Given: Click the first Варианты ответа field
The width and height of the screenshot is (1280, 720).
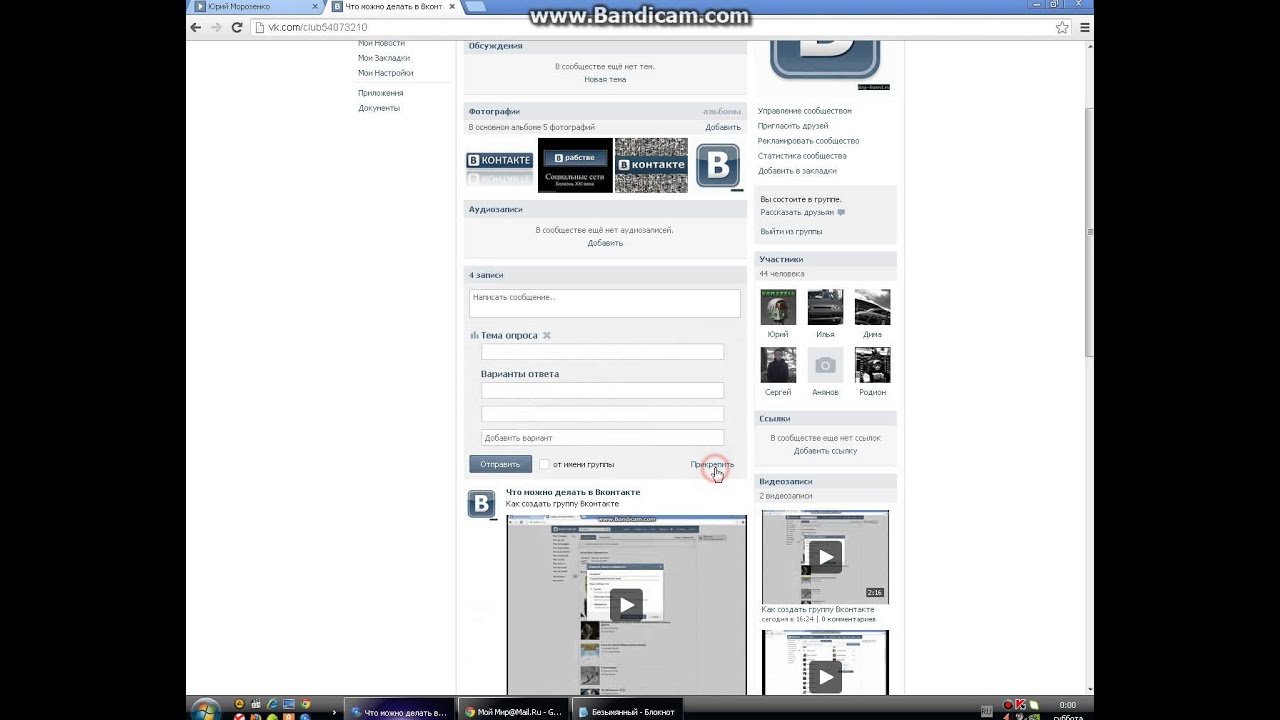Looking at the screenshot, I should [602, 391].
